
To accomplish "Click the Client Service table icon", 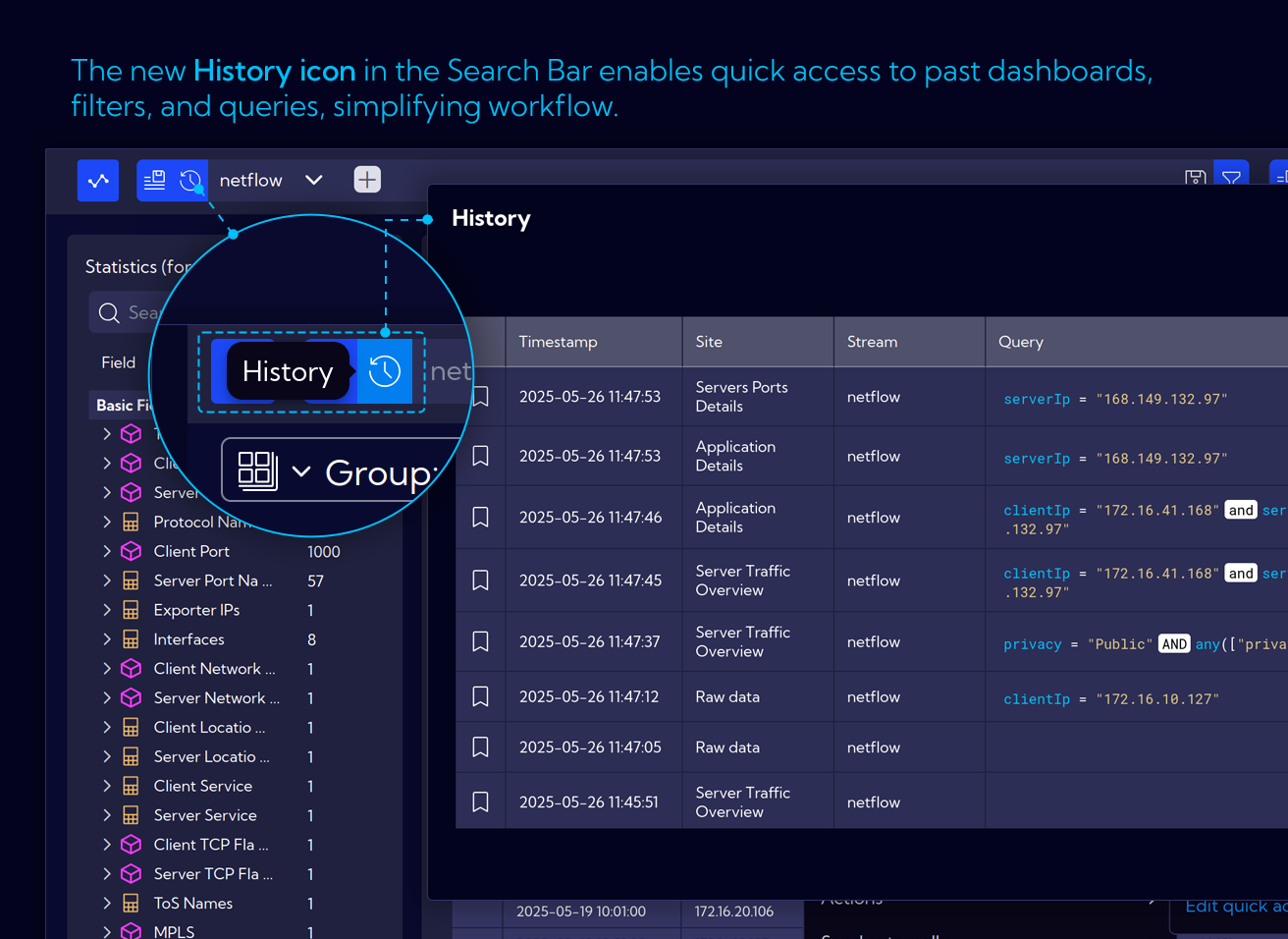I will 131,786.
